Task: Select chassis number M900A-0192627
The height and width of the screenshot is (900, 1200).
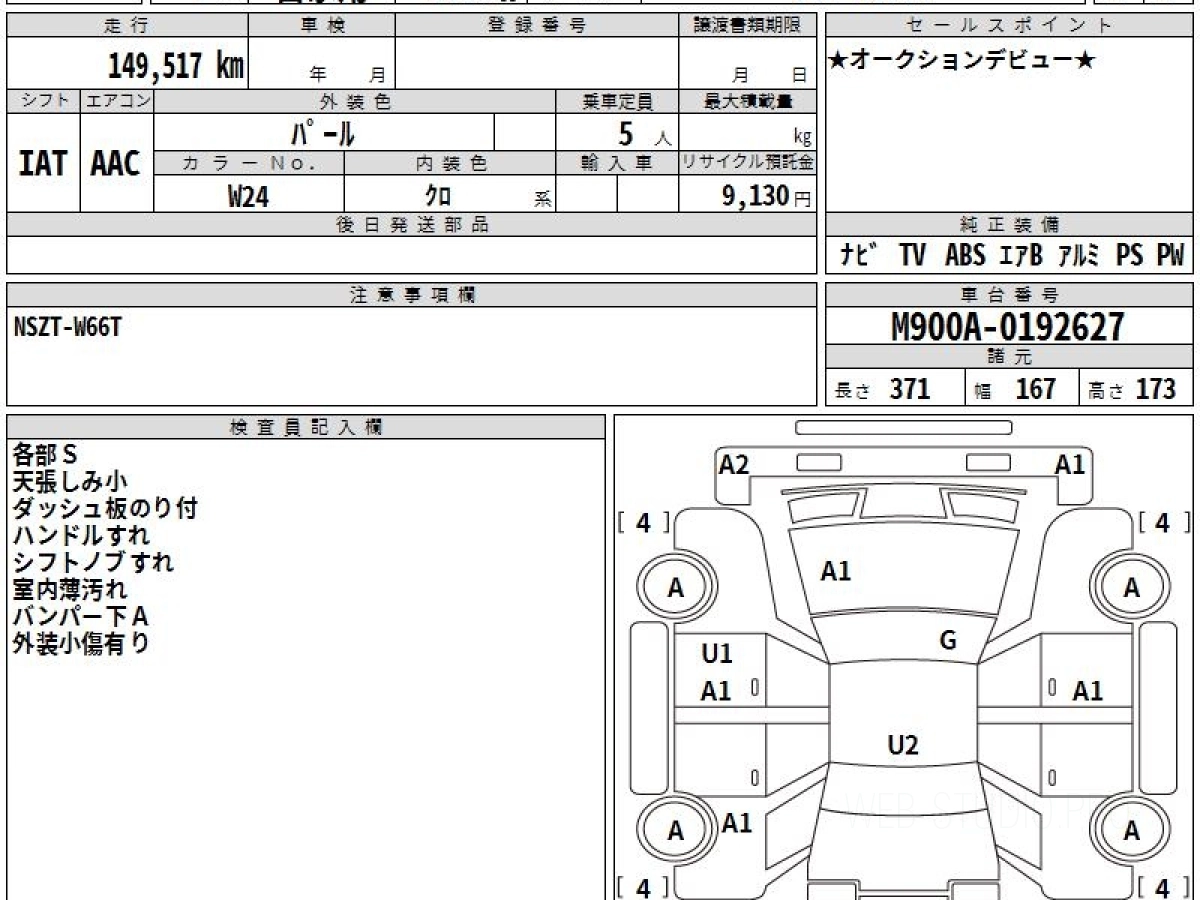Action: point(1008,327)
